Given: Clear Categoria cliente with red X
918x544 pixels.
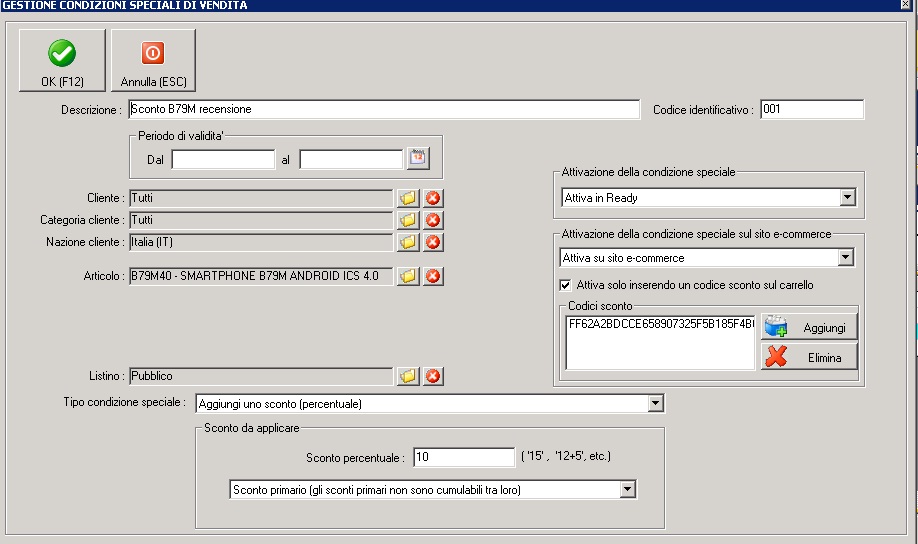Looking at the screenshot, I should tap(433, 220).
